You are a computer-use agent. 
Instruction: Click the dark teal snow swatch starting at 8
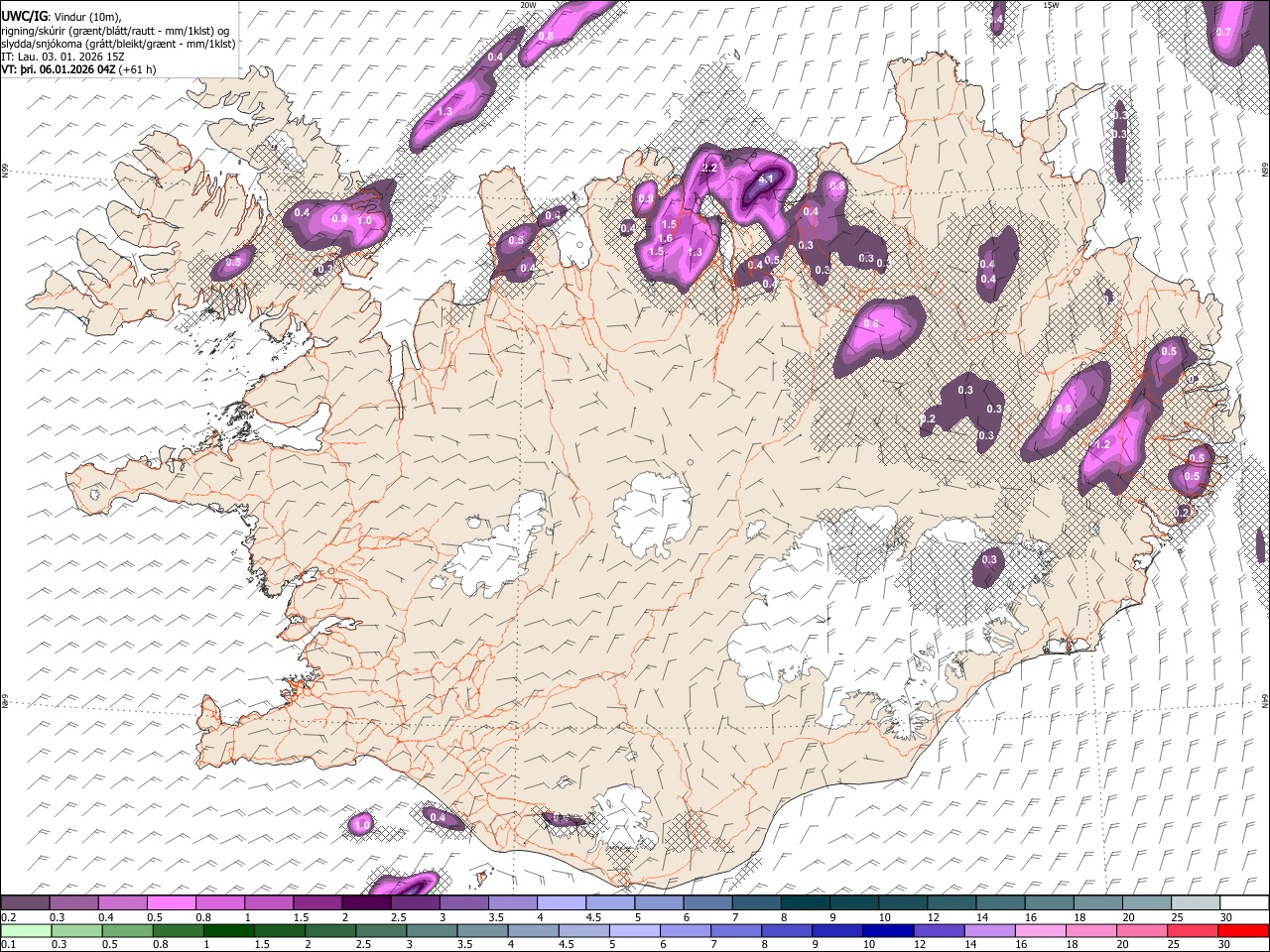click(x=805, y=902)
